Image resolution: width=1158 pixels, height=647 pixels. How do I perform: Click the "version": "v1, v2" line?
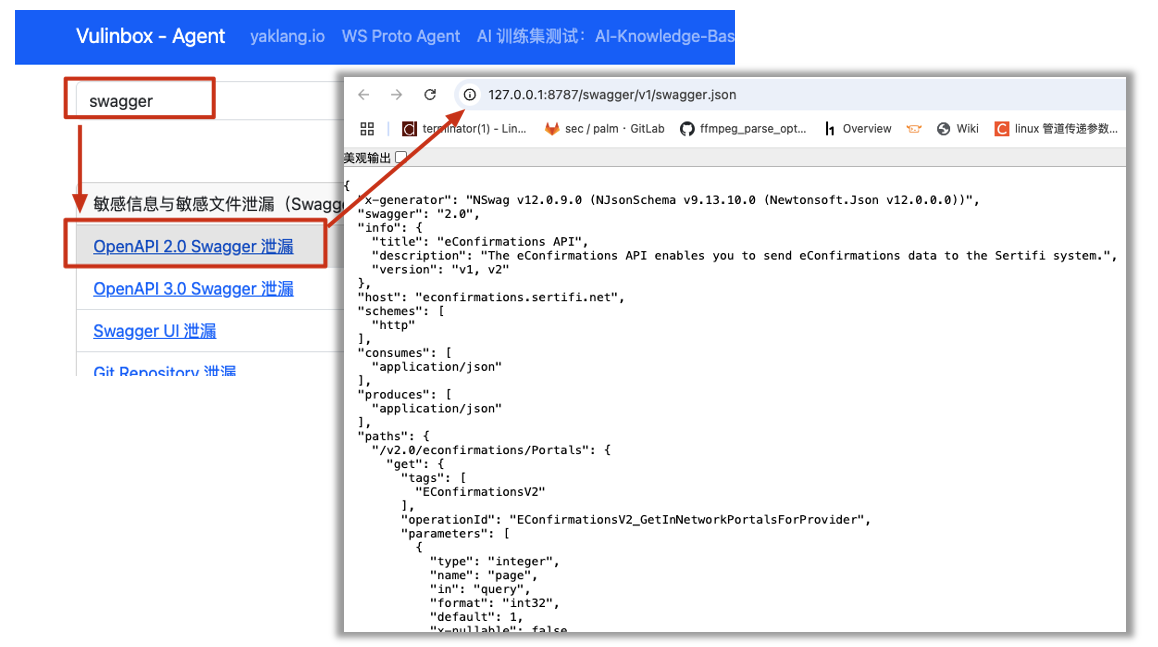440,270
